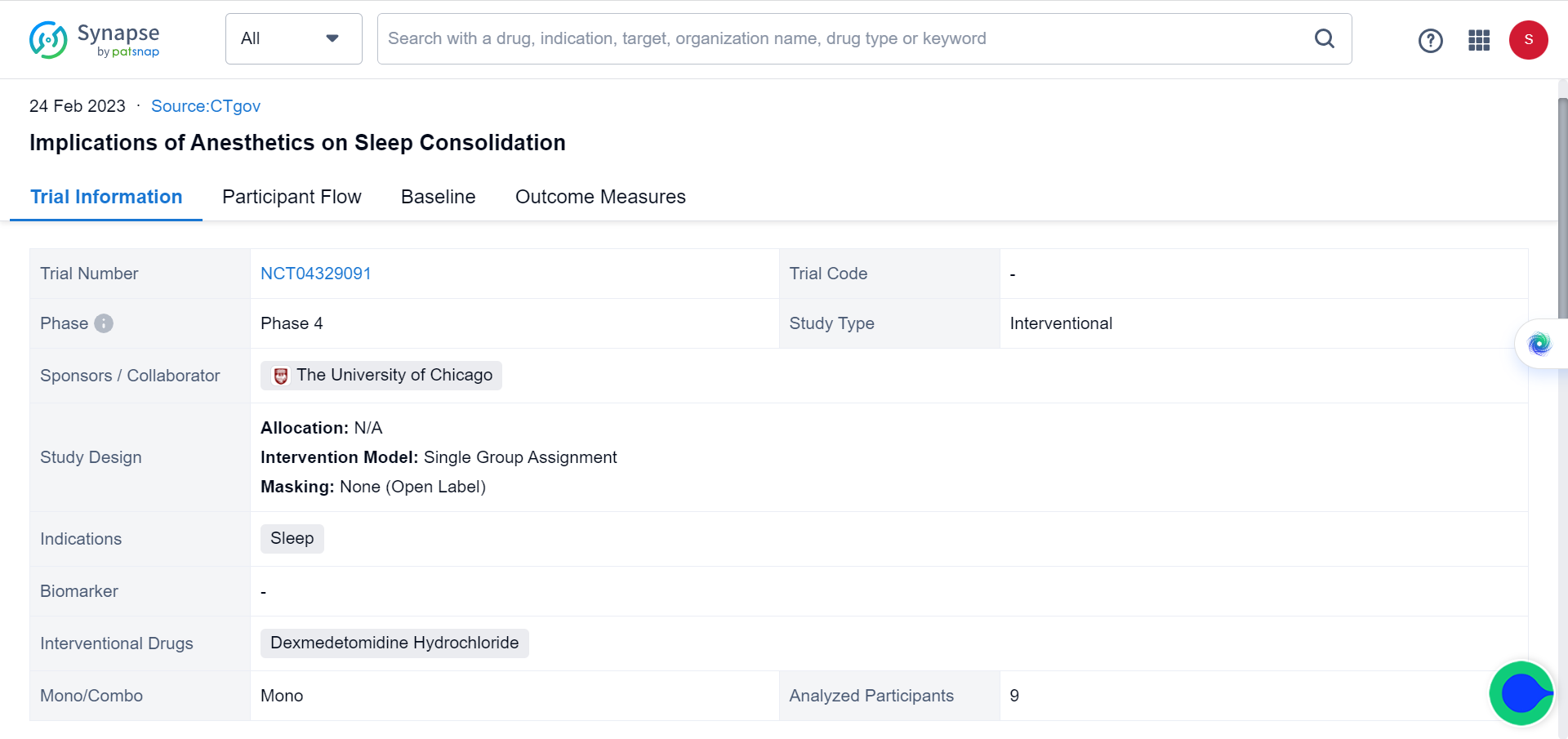1568x739 pixels.
Task: Click the dropdown arrow beside All
Action: [x=332, y=38]
